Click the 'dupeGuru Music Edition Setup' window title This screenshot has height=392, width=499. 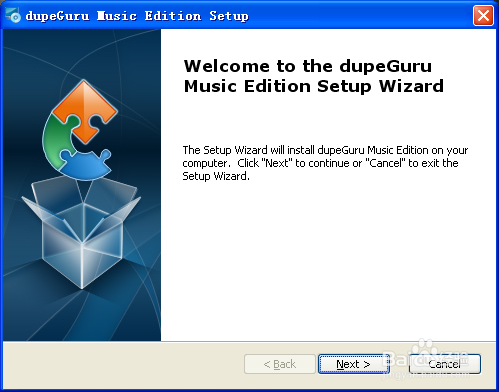[137, 16]
